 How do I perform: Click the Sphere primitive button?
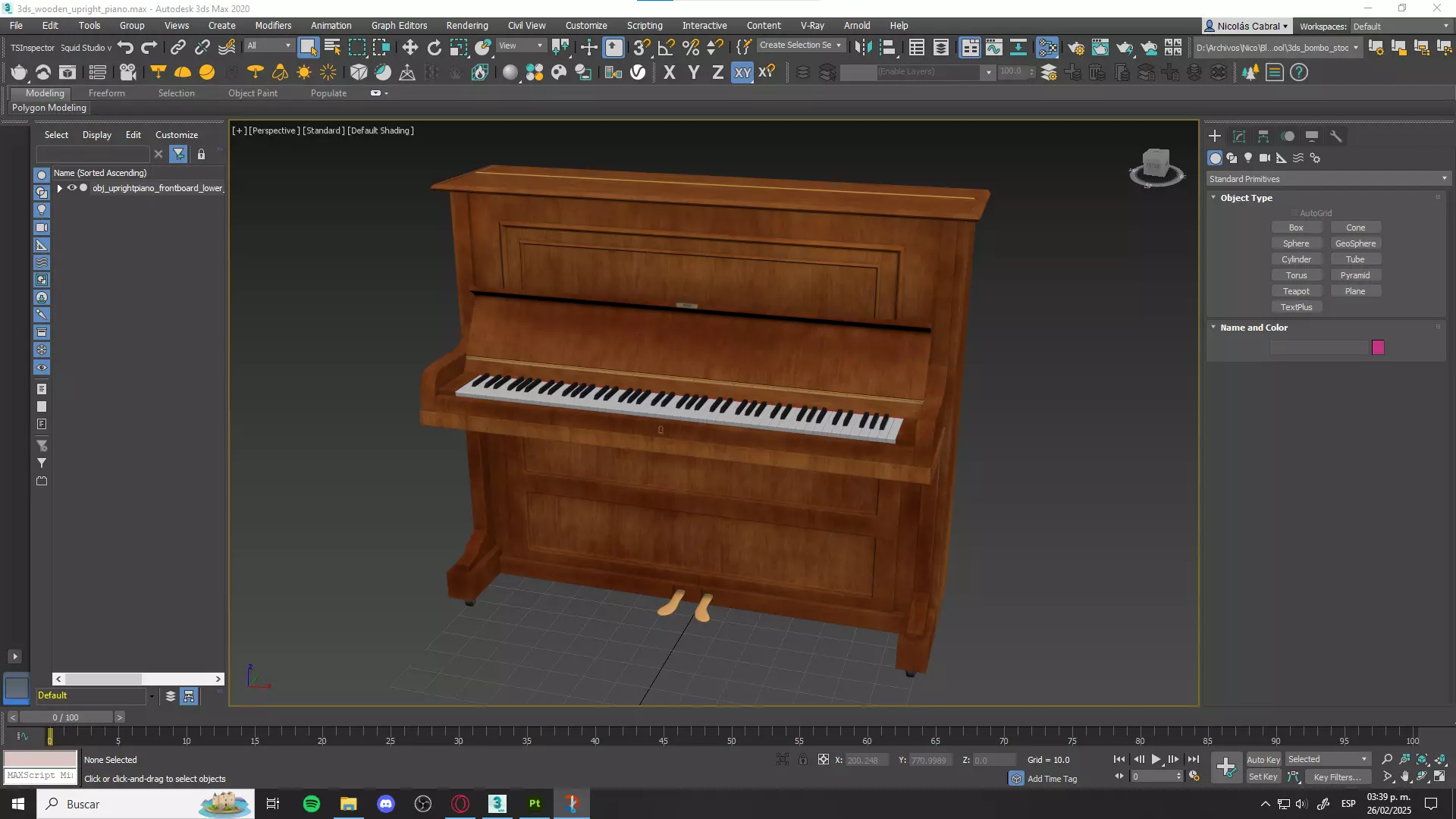tap(1296, 243)
